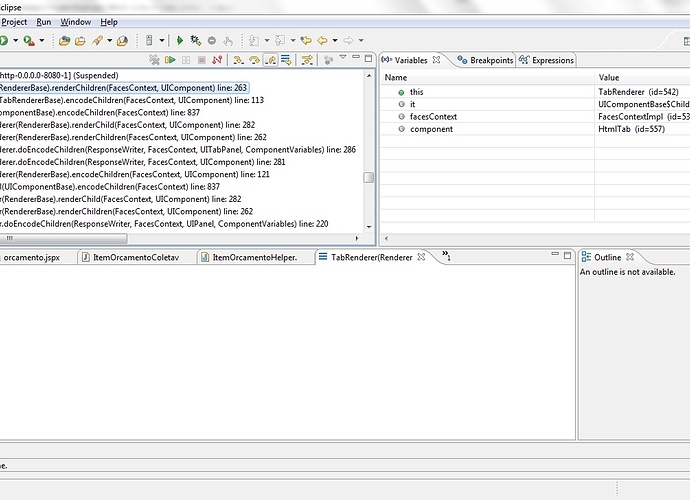Image resolution: width=690 pixels, height=500 pixels.
Task: Click the Step Into icon
Action: point(238,61)
